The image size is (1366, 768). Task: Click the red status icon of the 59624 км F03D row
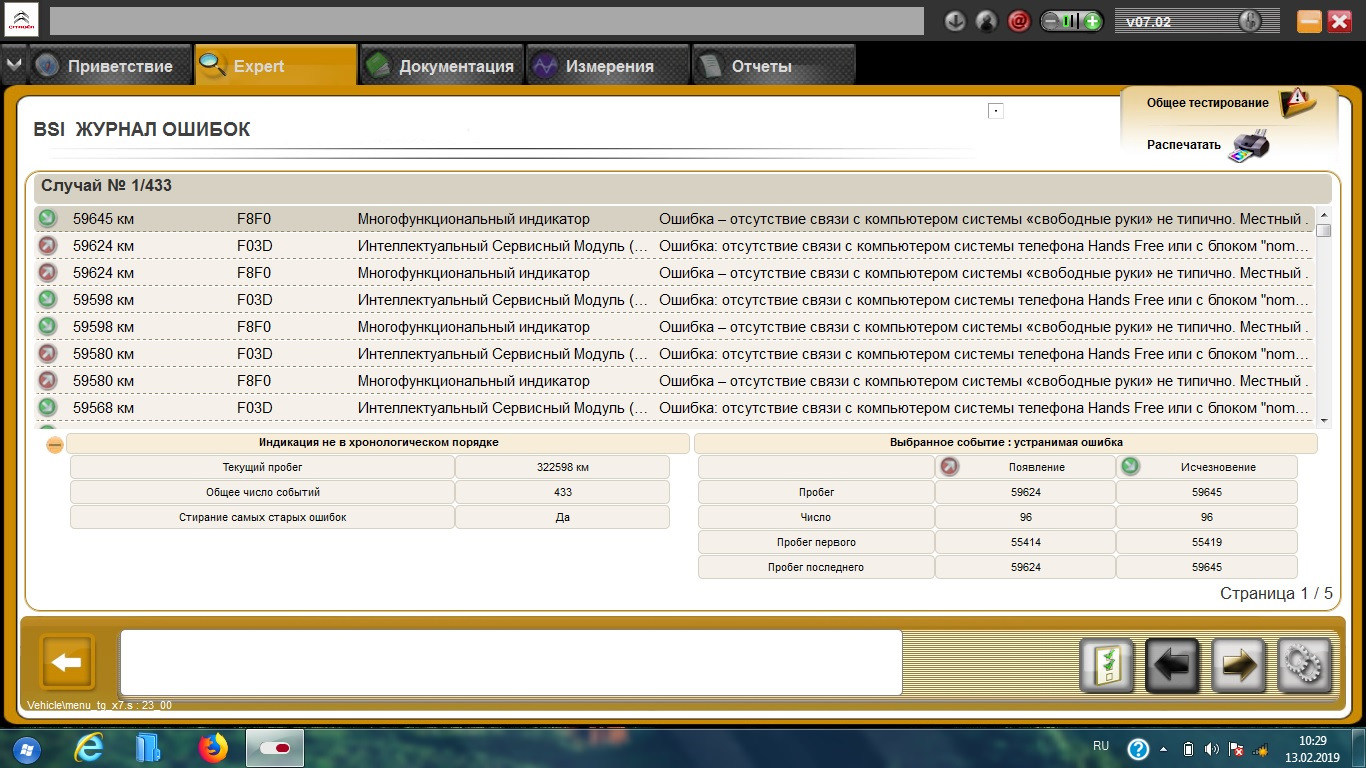(47, 246)
